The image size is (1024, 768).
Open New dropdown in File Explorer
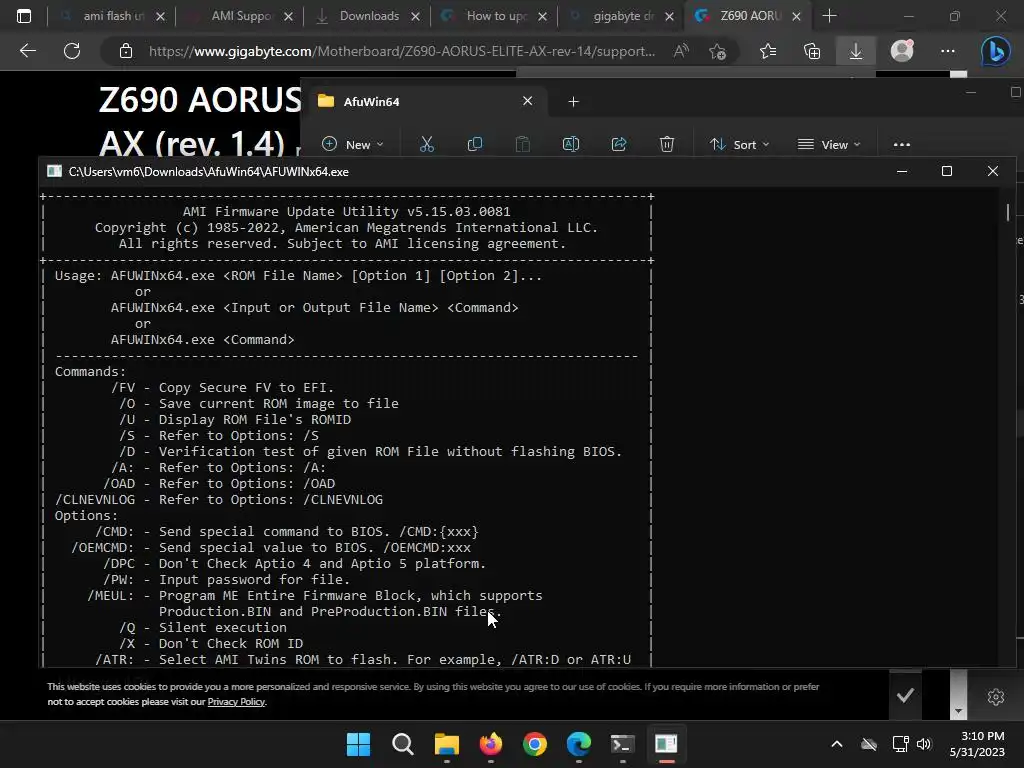coord(353,144)
